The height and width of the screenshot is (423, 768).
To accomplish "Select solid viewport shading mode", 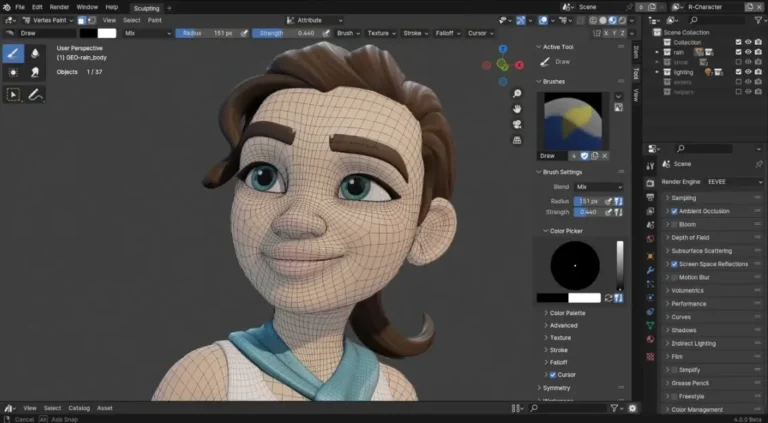I will pos(603,21).
